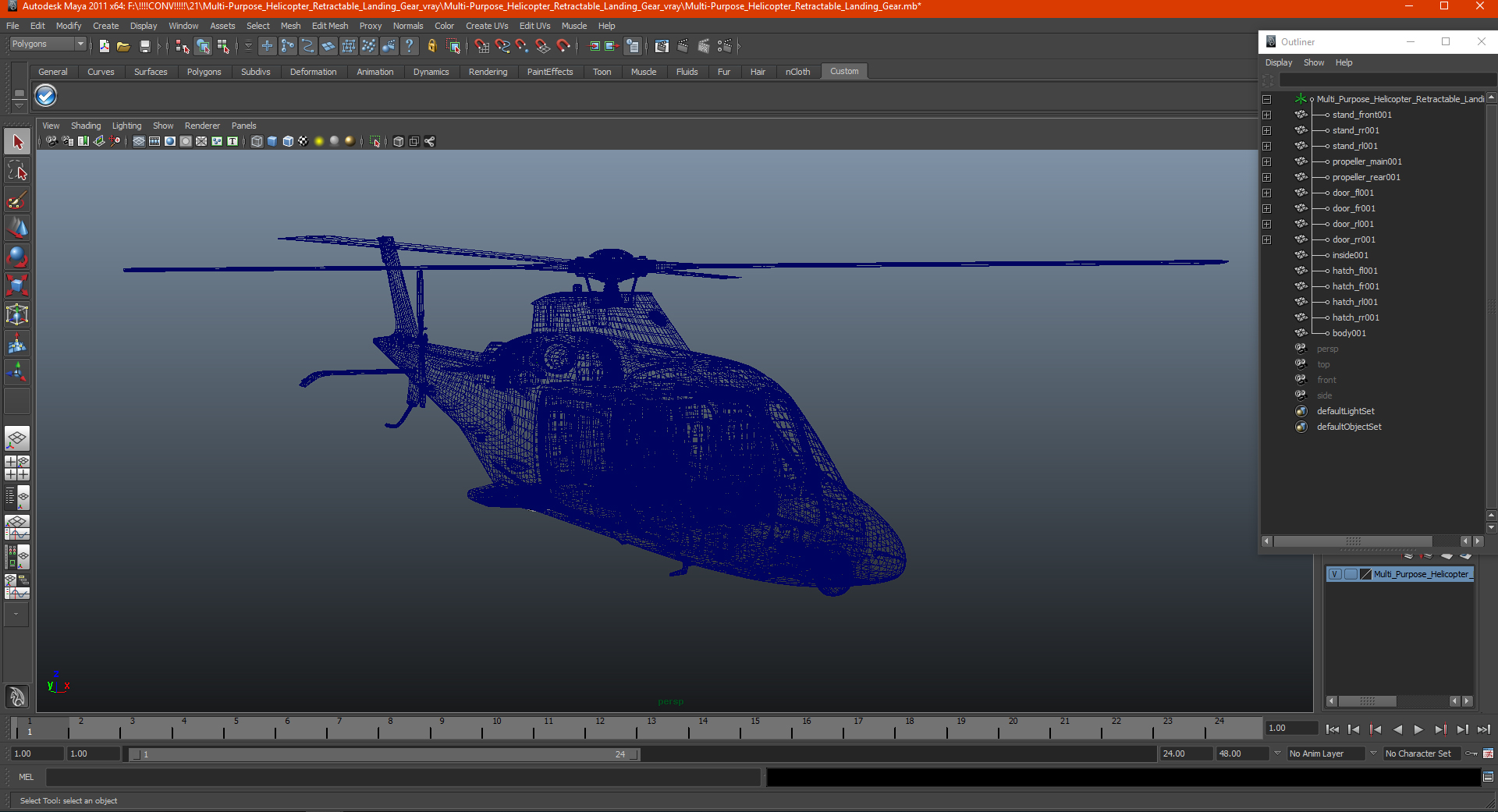Image resolution: width=1498 pixels, height=812 pixels.
Task: Click the Snap to curves magnet icon
Action: coord(502,47)
